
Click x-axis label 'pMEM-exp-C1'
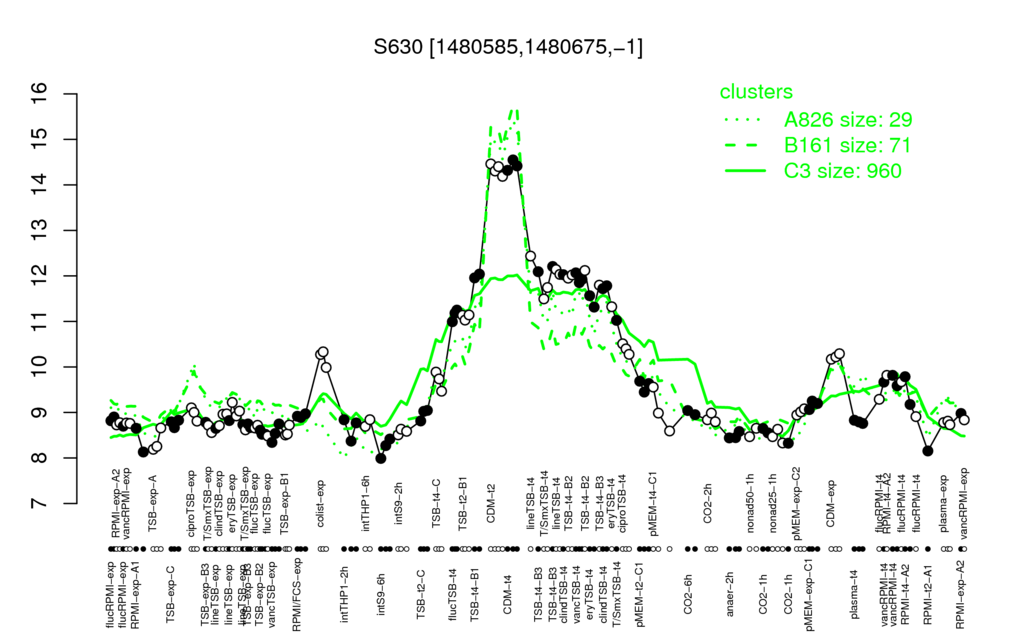pyautogui.click(x=810, y=594)
